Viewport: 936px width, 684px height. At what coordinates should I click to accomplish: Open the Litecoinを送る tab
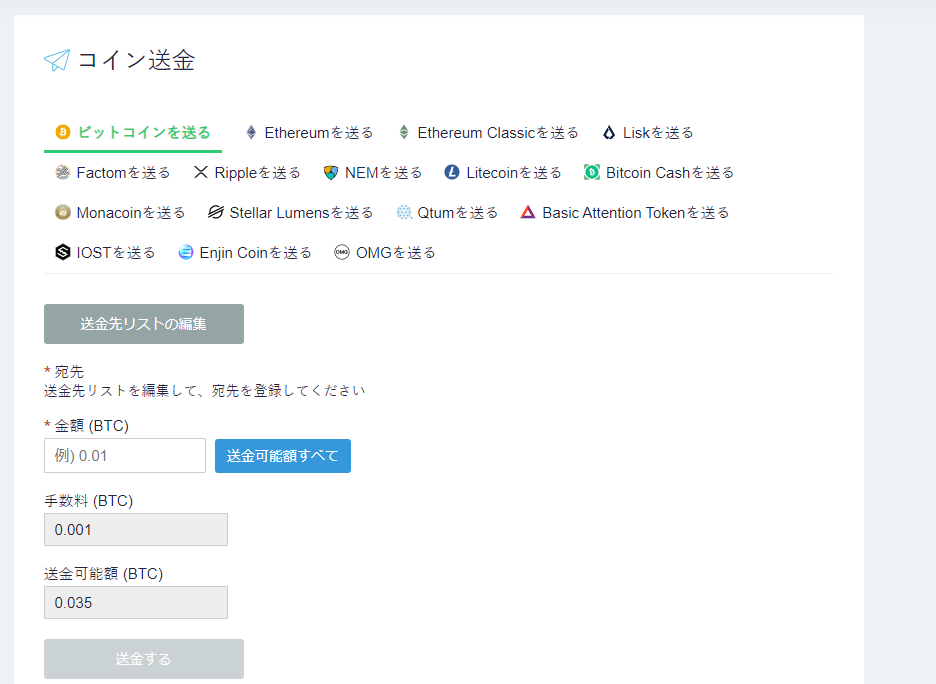(503, 172)
